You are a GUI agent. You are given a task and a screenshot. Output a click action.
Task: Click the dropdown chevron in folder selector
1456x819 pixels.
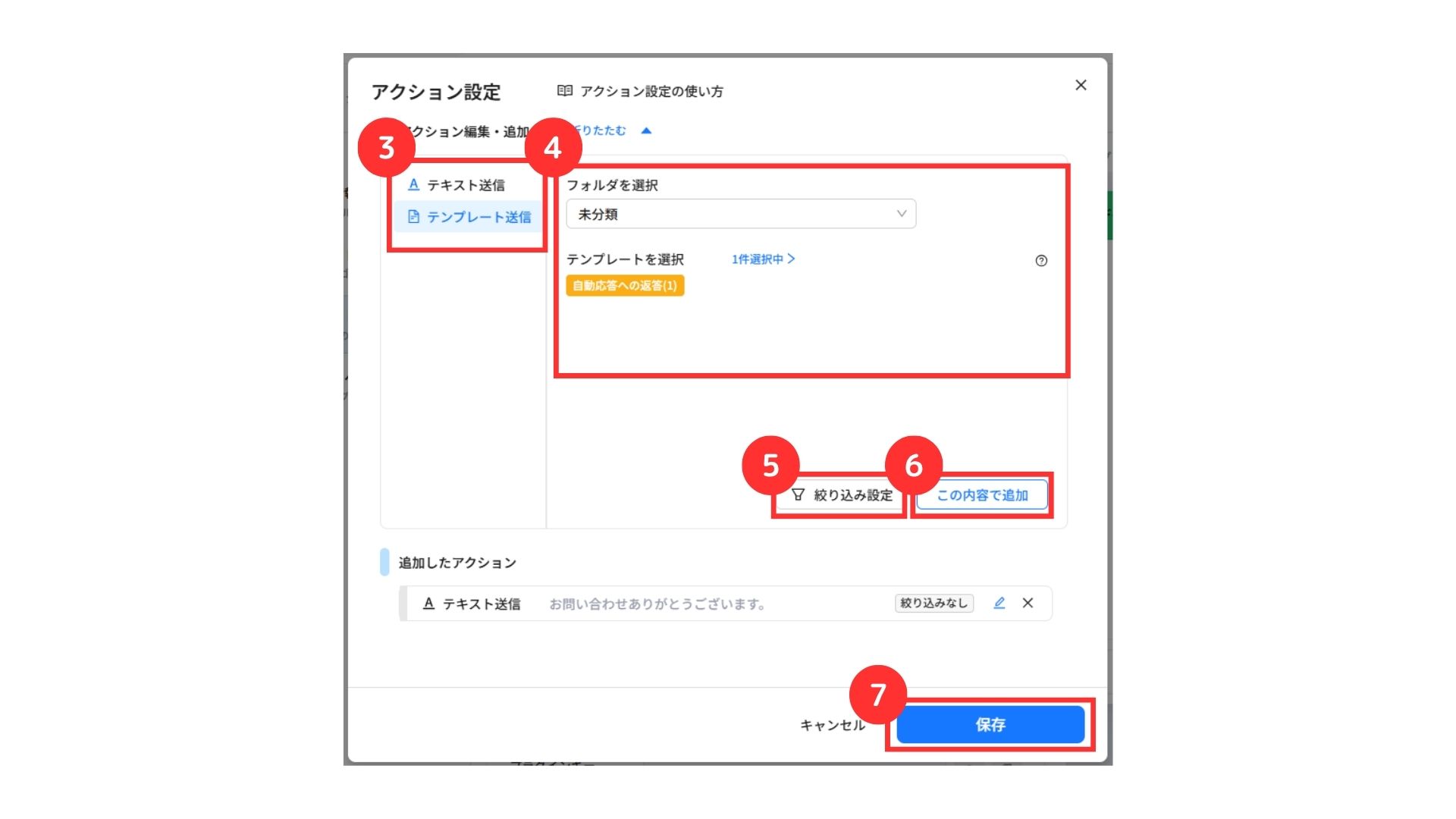[902, 214]
